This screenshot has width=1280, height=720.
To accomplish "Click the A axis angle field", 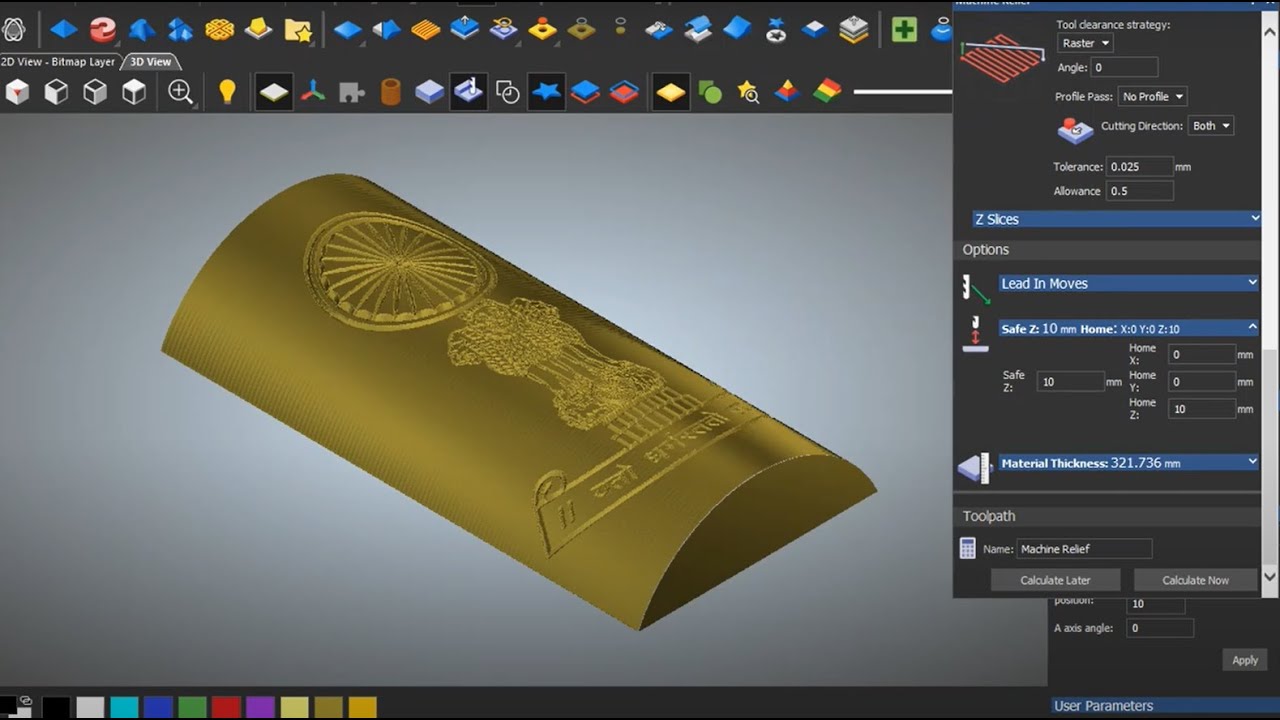I will click(1159, 628).
